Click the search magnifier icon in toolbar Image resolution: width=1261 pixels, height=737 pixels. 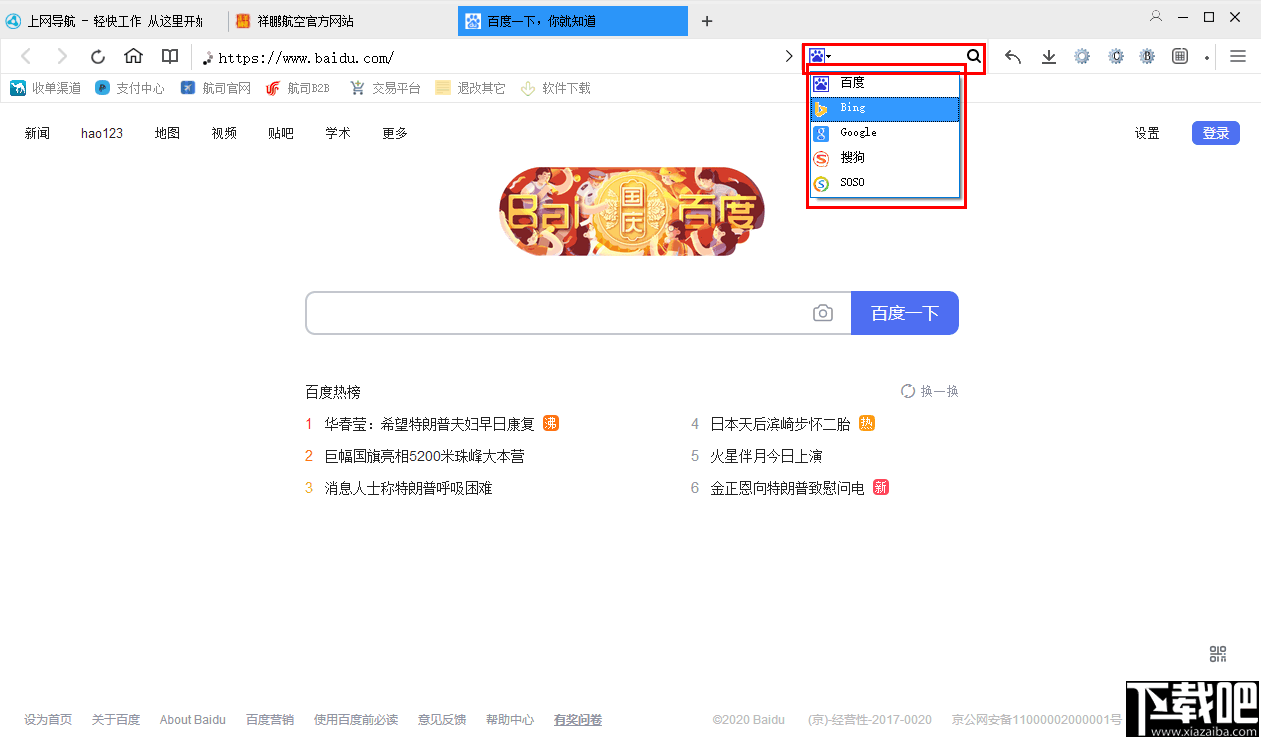tap(973, 57)
